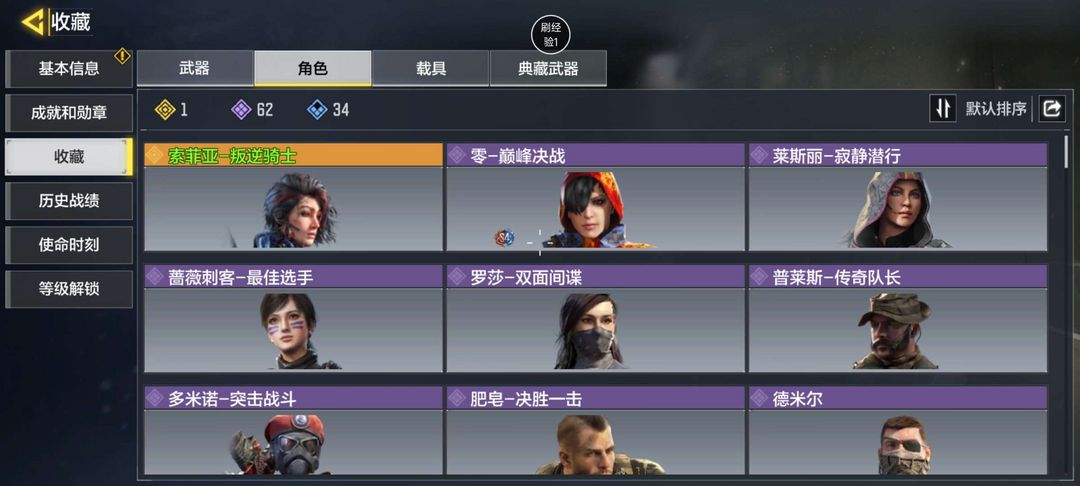Open 成就和勋章 in the sidebar
Screen dimensions: 1080x486
(69, 113)
